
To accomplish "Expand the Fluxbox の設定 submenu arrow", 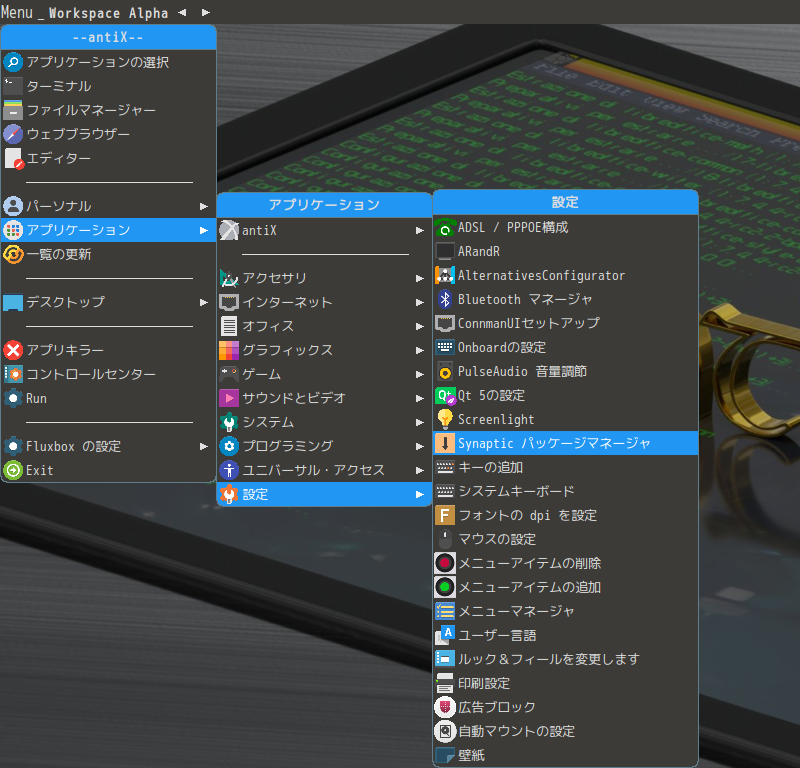I will 204,447.
